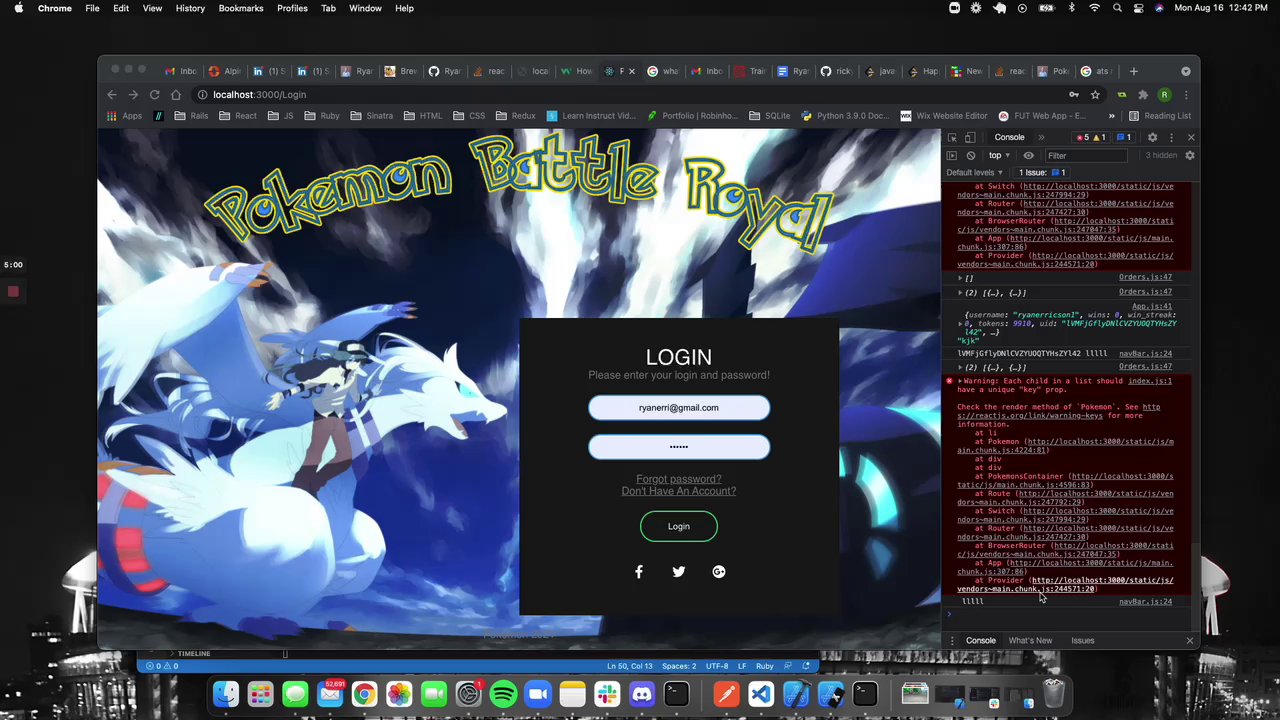Select the Console tab in DevTools
Viewport: 1280px width, 720px height.
coord(1009,137)
